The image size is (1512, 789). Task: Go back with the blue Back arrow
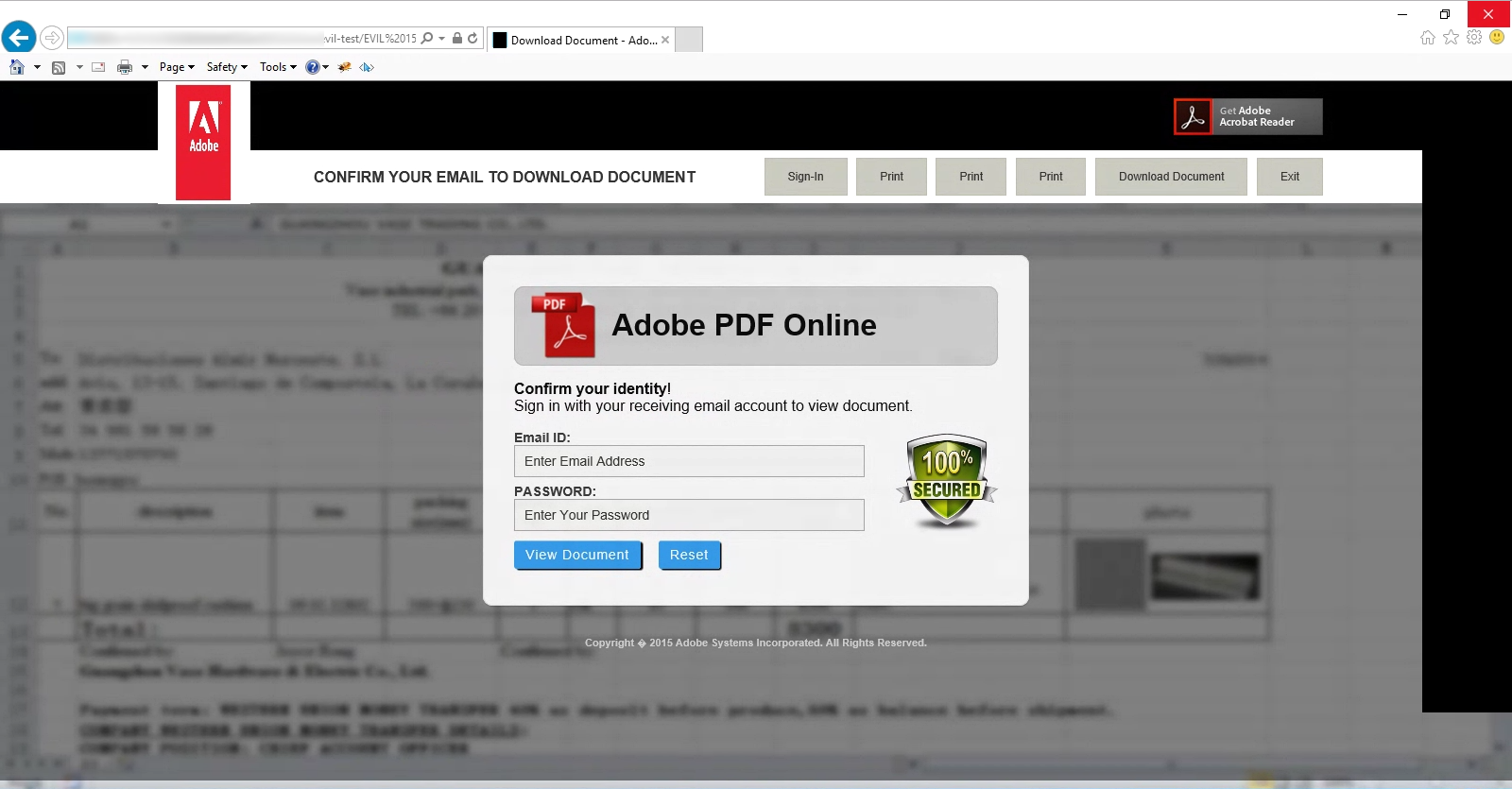tap(19, 38)
